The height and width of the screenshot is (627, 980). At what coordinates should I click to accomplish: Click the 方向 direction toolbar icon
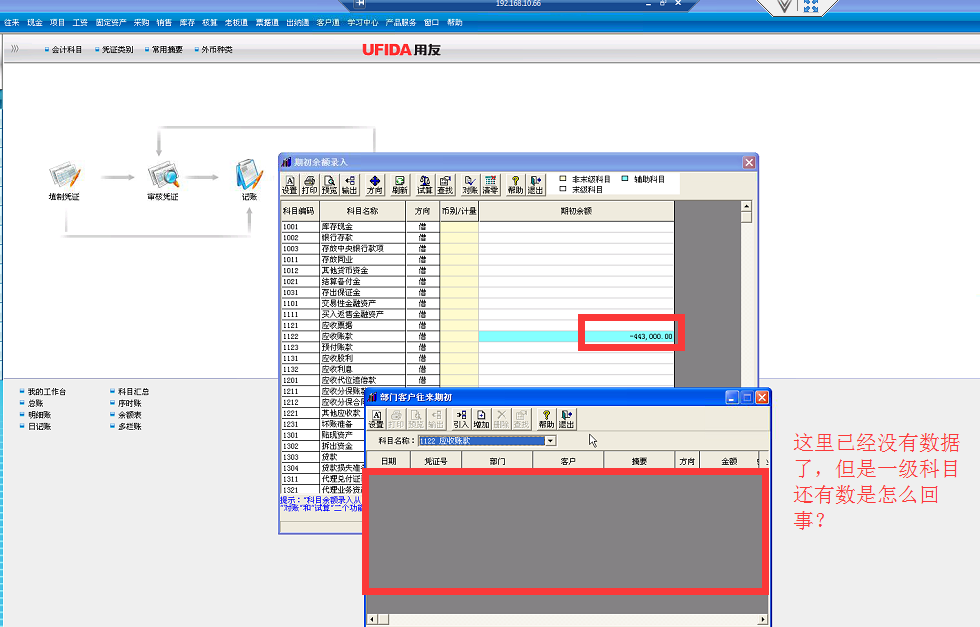click(375, 184)
